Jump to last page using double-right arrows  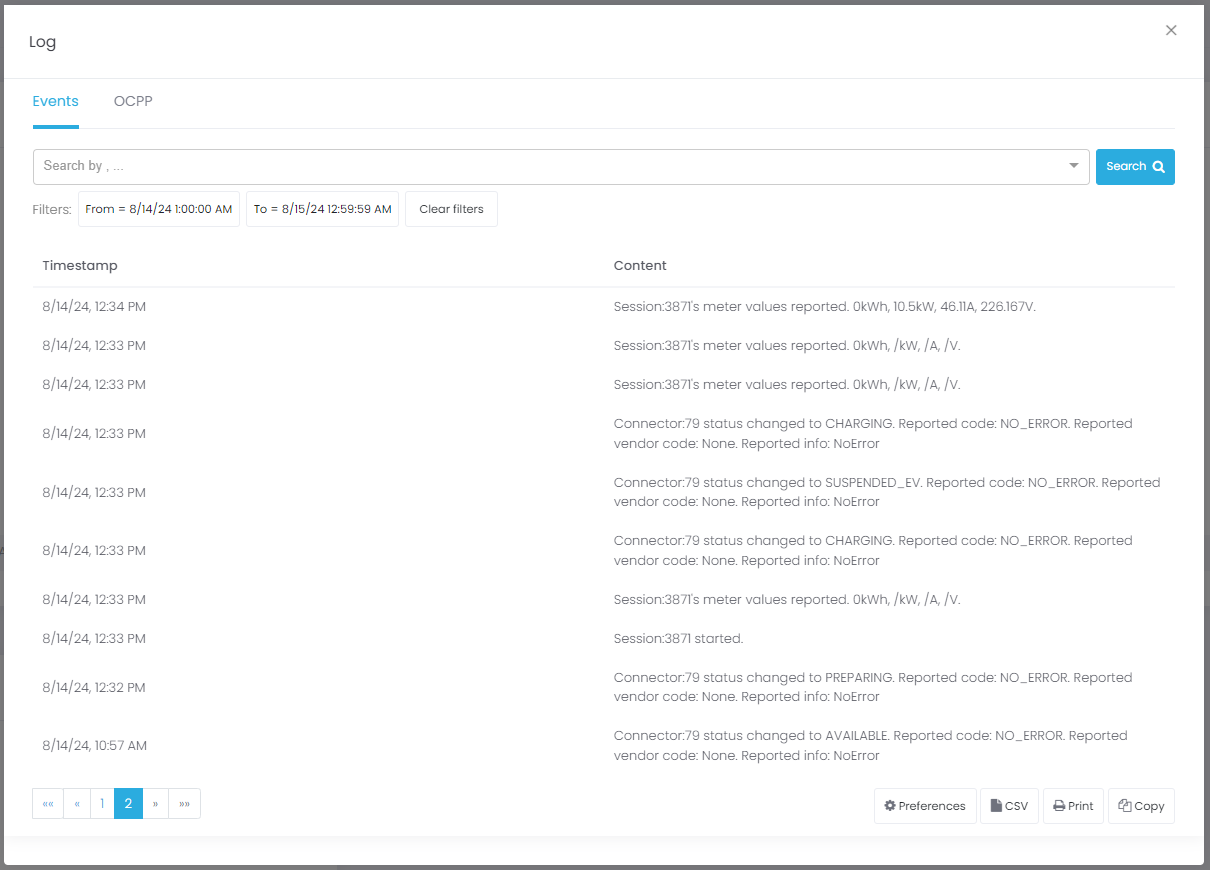click(x=184, y=804)
